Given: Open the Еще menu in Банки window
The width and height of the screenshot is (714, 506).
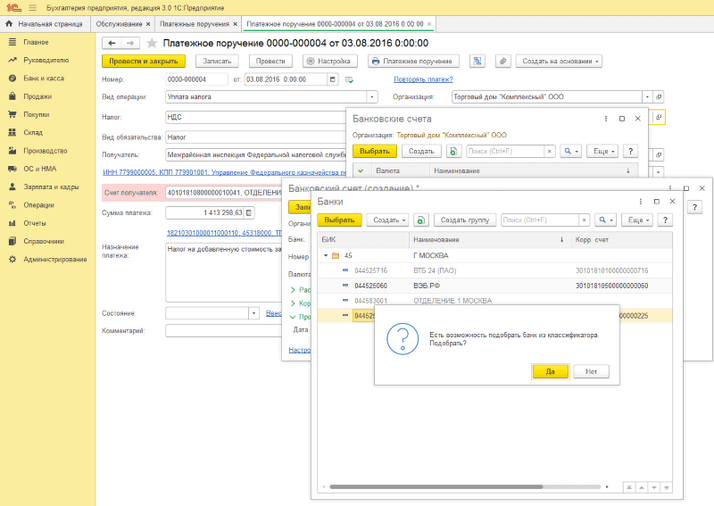Looking at the screenshot, I should [x=636, y=220].
